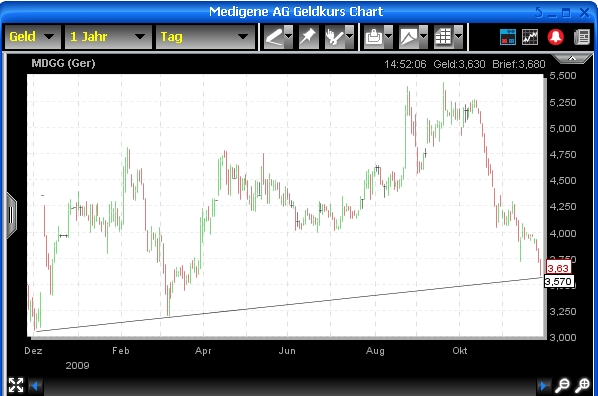Open the news newspaper icon
The width and height of the screenshot is (598, 396).
[582, 37]
